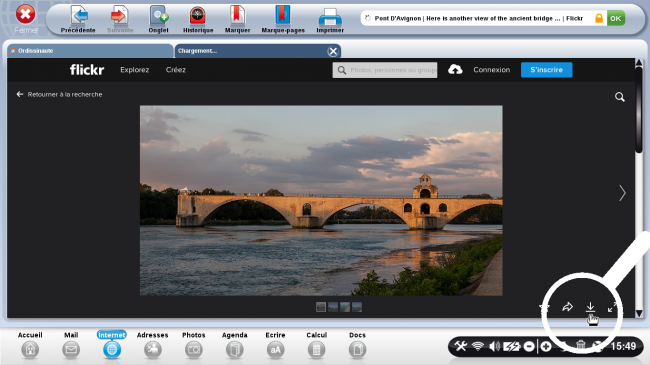This screenshot has height=365, width=650.
Task: Click the vertical scrollbar thumb
Action: (639, 110)
